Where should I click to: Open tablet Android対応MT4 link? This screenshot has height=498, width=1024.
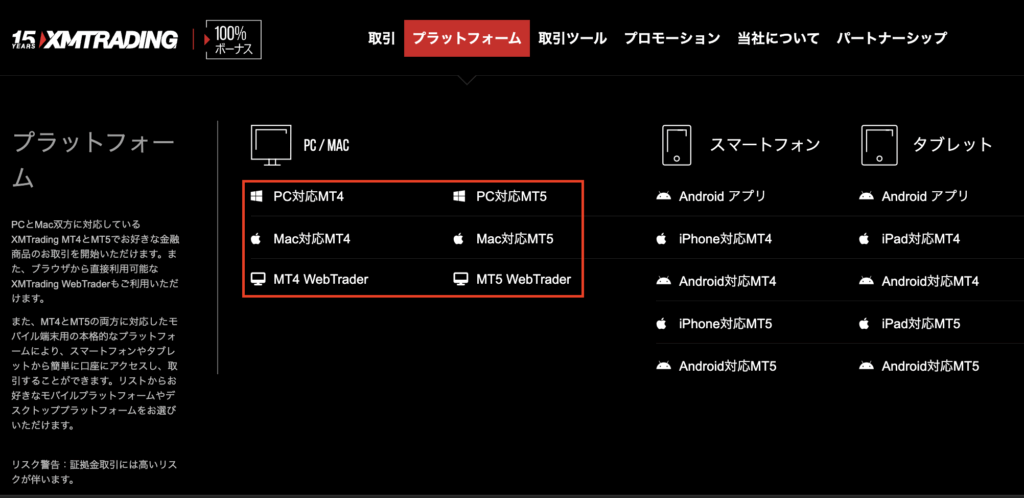coord(931,281)
